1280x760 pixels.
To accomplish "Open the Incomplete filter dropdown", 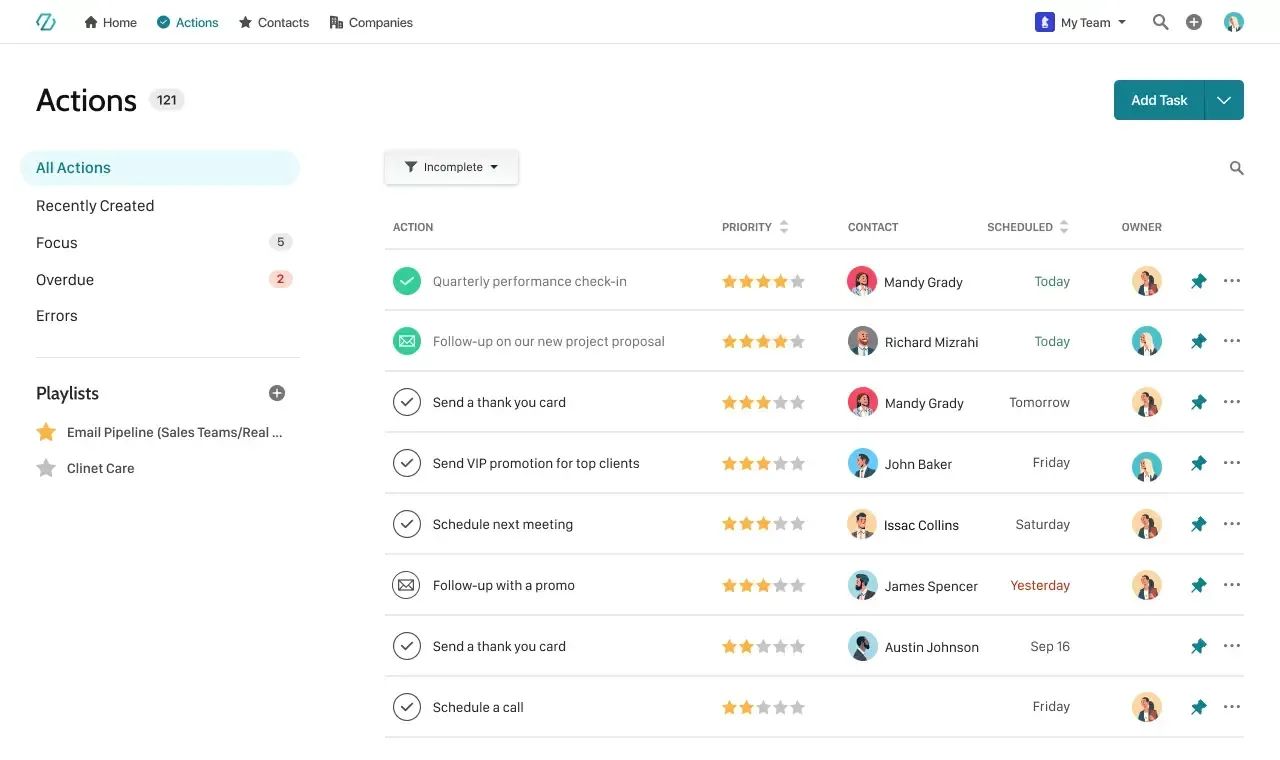I will [451, 167].
